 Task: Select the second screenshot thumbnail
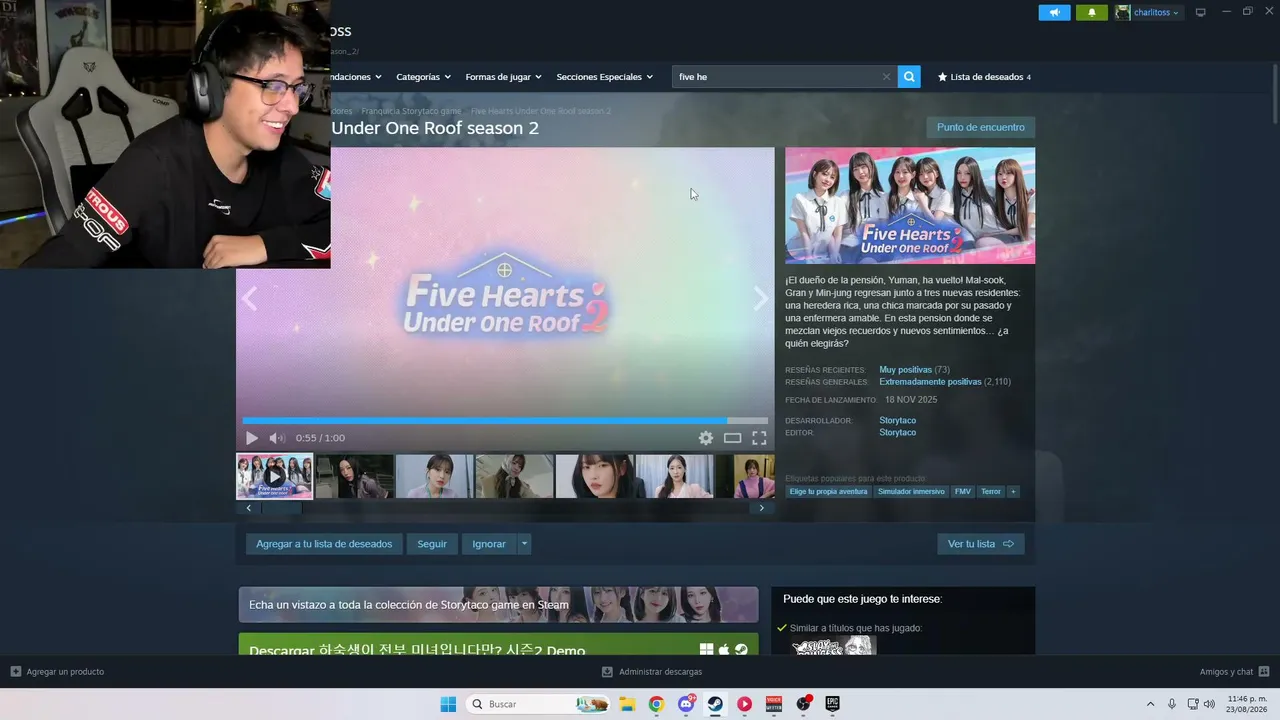[x=354, y=476]
